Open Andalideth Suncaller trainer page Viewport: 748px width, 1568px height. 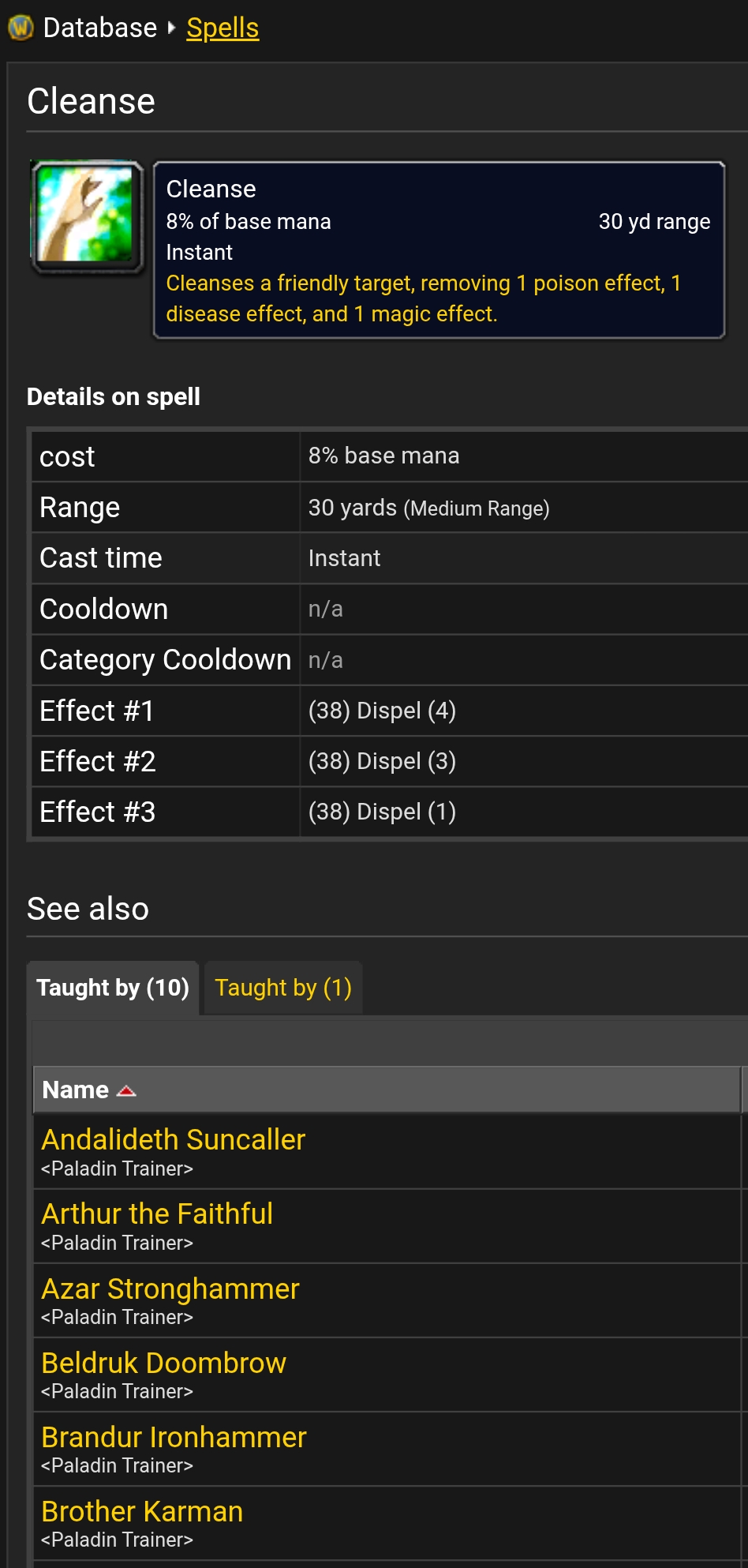coord(173,1139)
